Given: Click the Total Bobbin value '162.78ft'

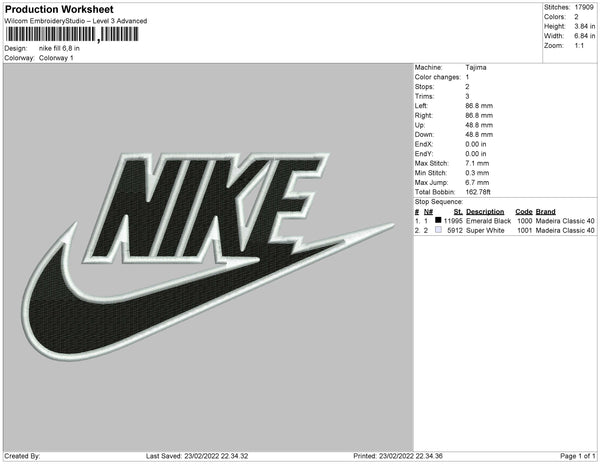Looking at the screenshot, I should tap(478, 192).
